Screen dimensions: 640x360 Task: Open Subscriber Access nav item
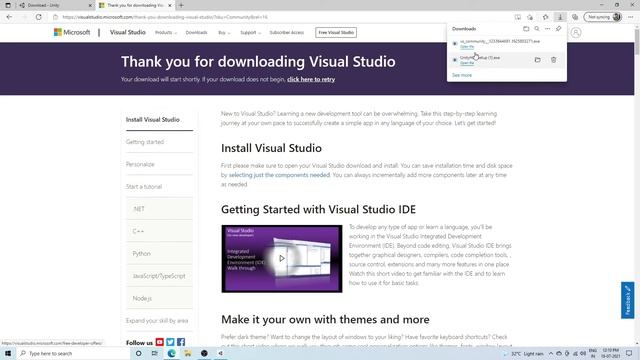click(287, 33)
